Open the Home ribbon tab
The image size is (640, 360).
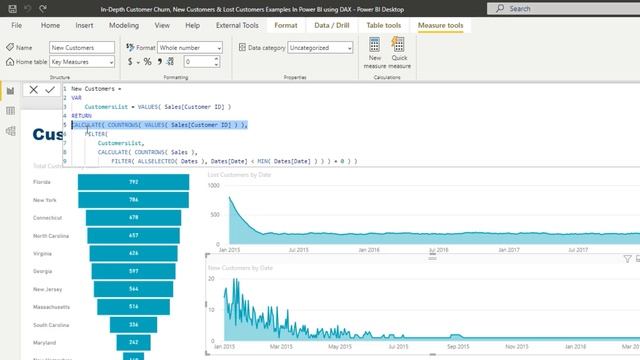pyautogui.click(x=50, y=25)
